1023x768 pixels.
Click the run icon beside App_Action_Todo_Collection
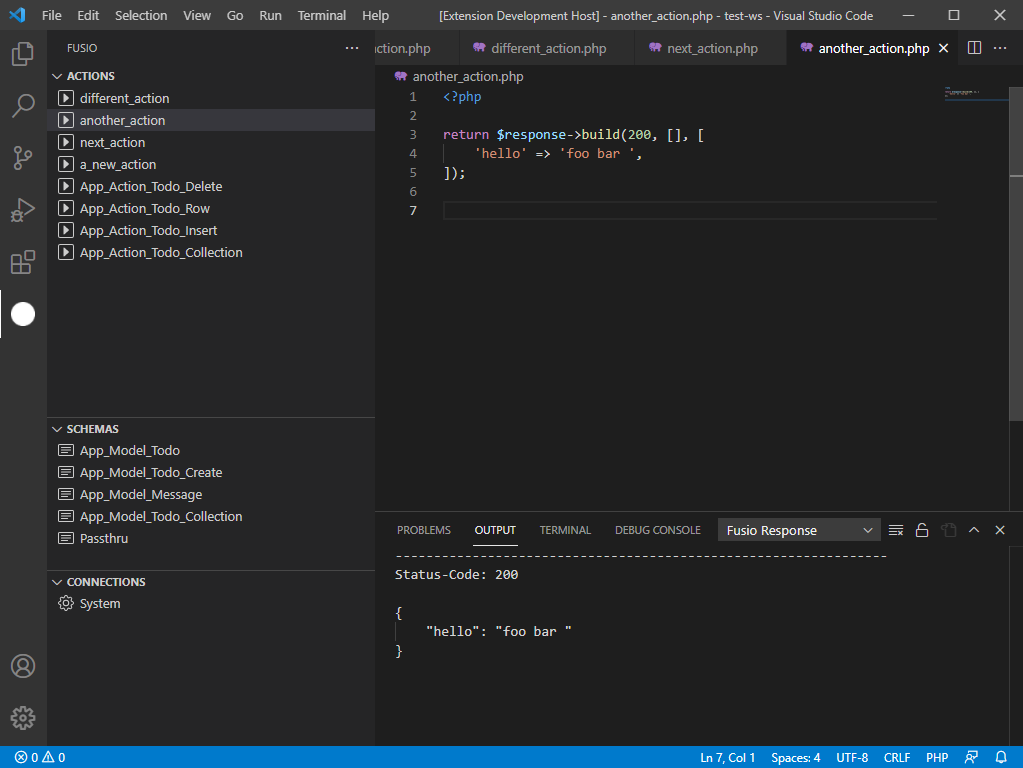pyautogui.click(x=65, y=252)
